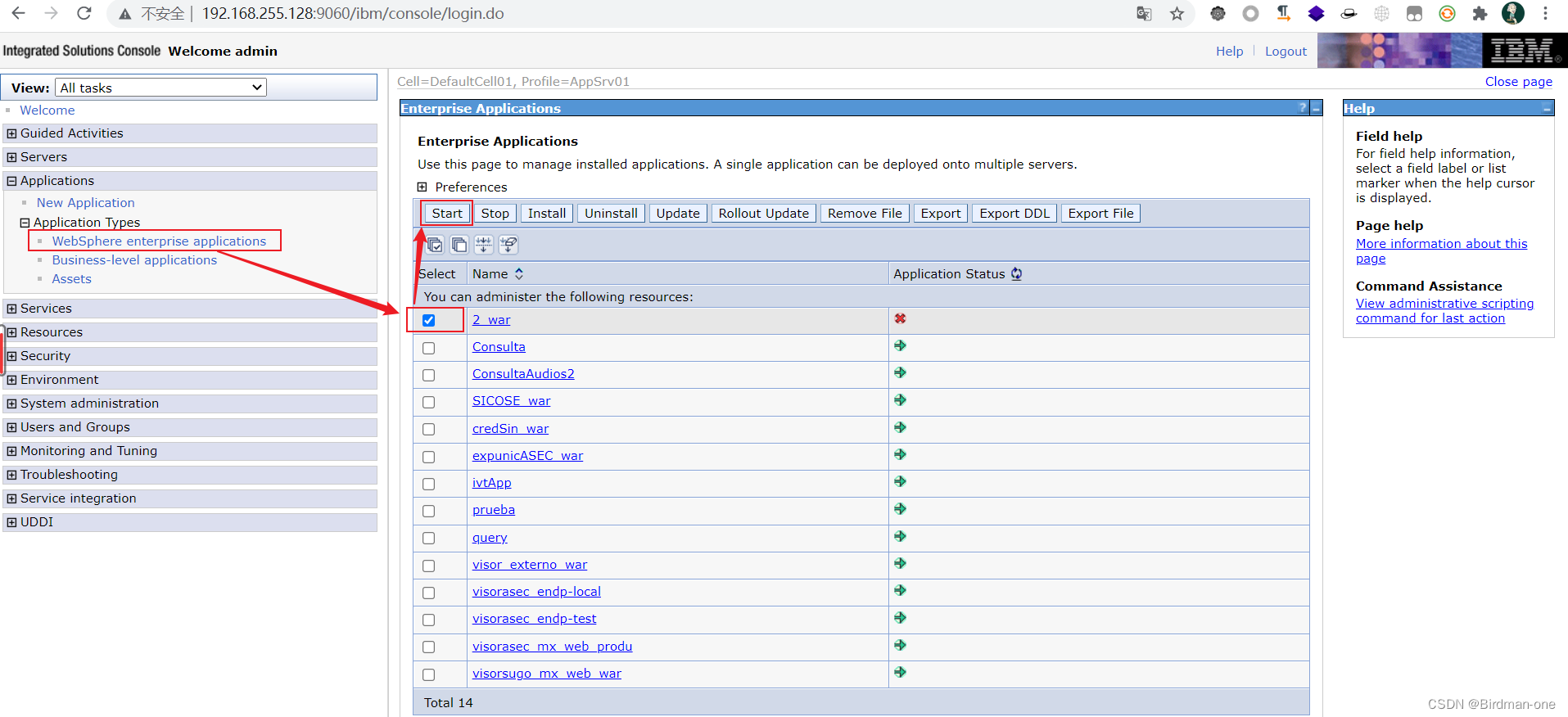
Task: Open browser extensions puzzle icon
Action: click(1480, 13)
